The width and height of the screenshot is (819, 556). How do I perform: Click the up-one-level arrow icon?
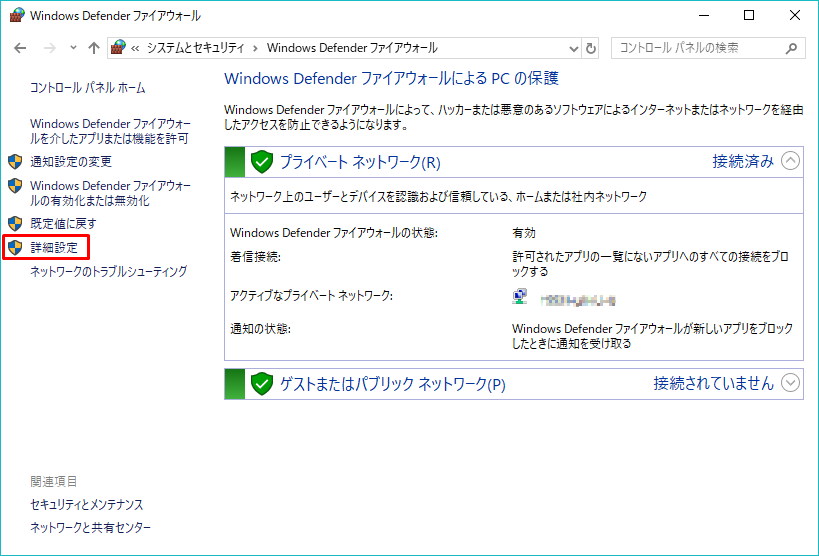94,48
